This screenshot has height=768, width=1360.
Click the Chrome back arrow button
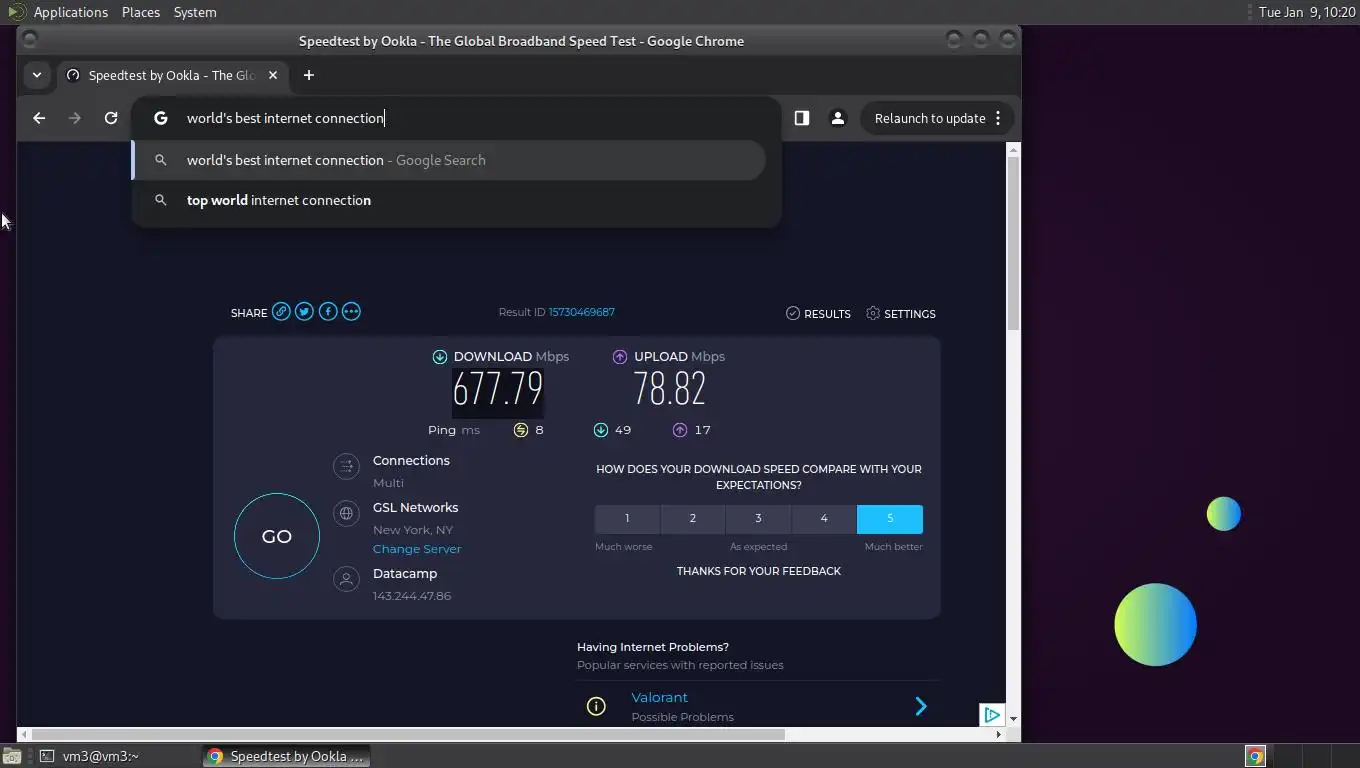pos(39,118)
